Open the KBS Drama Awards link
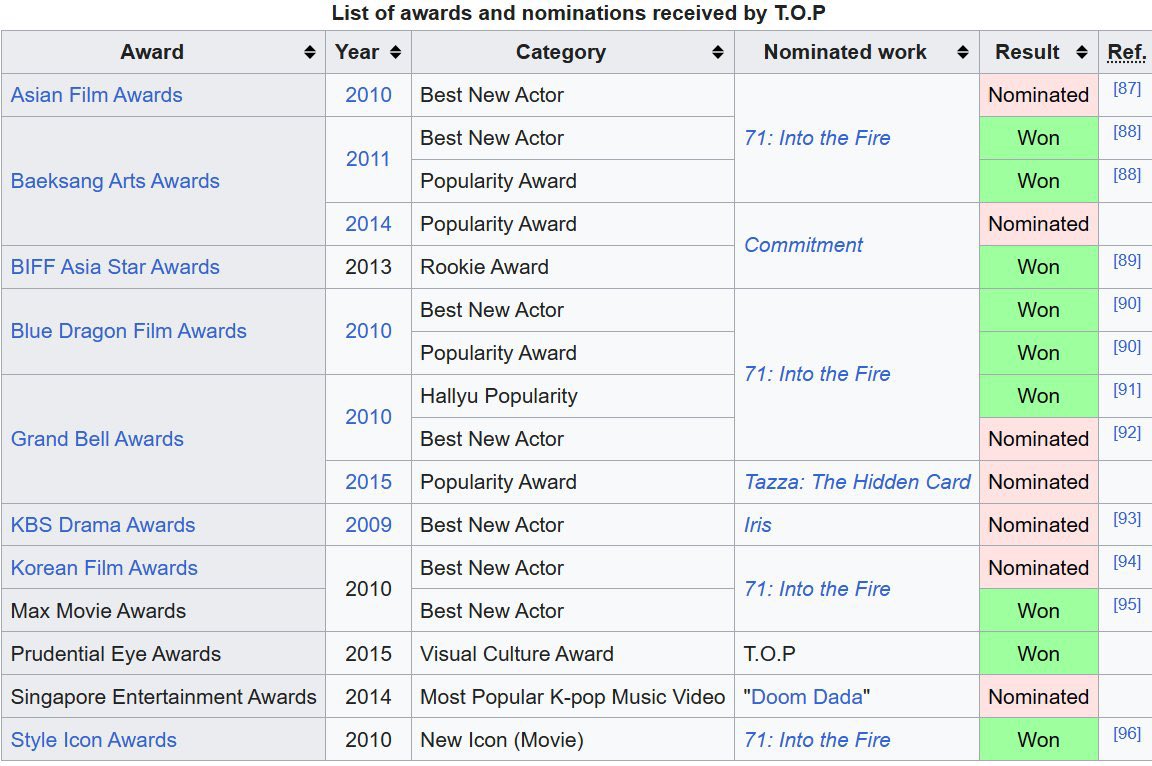This screenshot has height=766, width=1152. coord(103,525)
